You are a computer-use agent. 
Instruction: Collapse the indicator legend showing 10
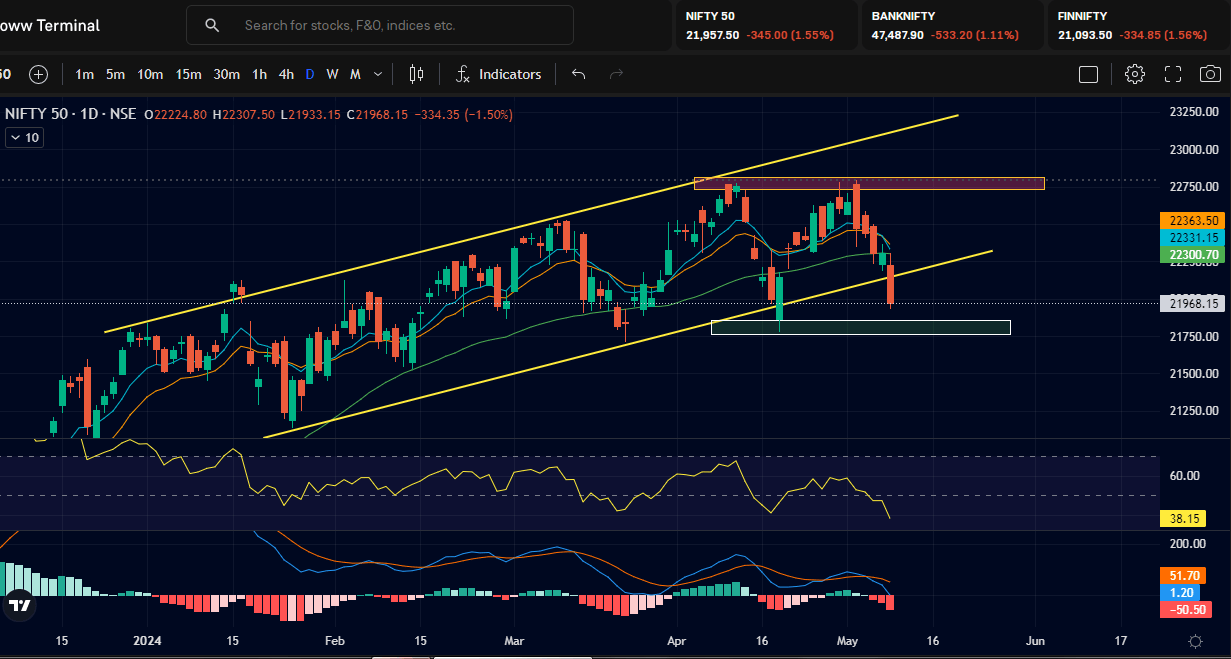click(24, 138)
